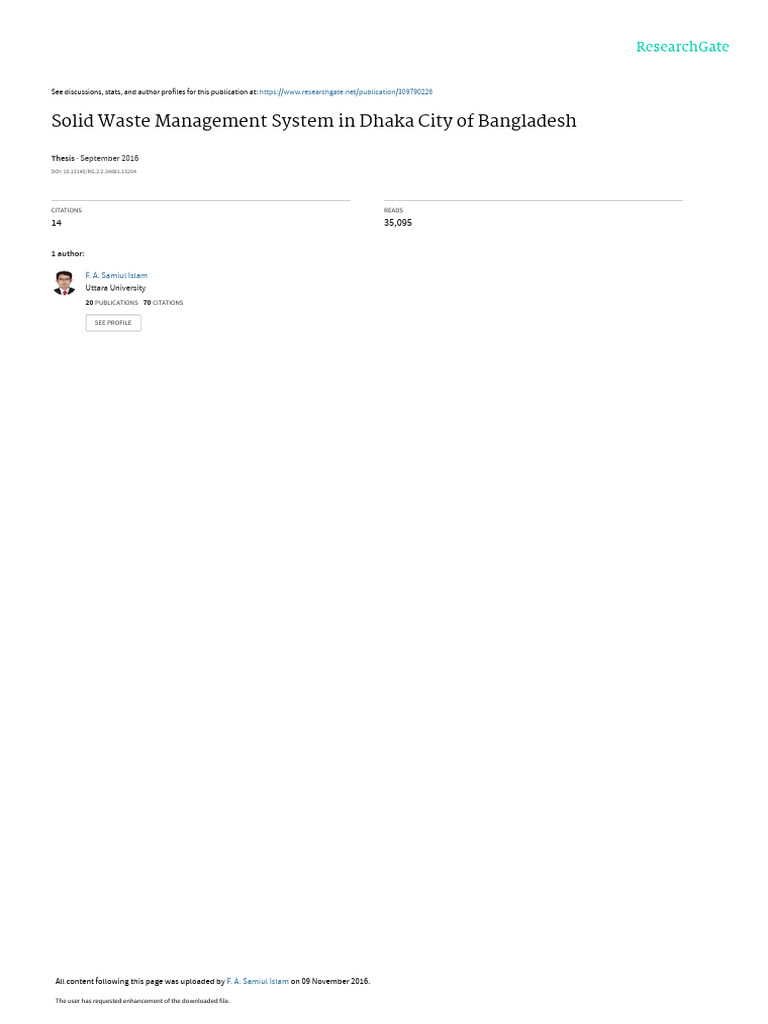Click the 70 CITATIONS author stat
768x1024 pixels.
tap(163, 303)
